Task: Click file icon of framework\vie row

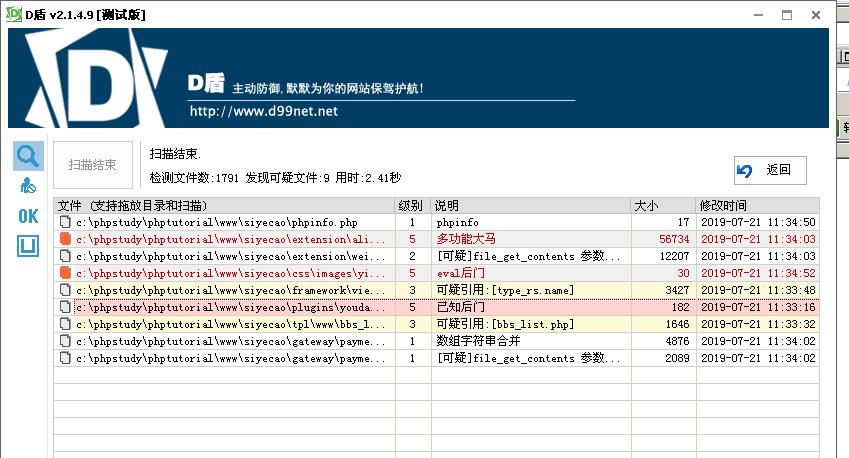Action: (66, 290)
